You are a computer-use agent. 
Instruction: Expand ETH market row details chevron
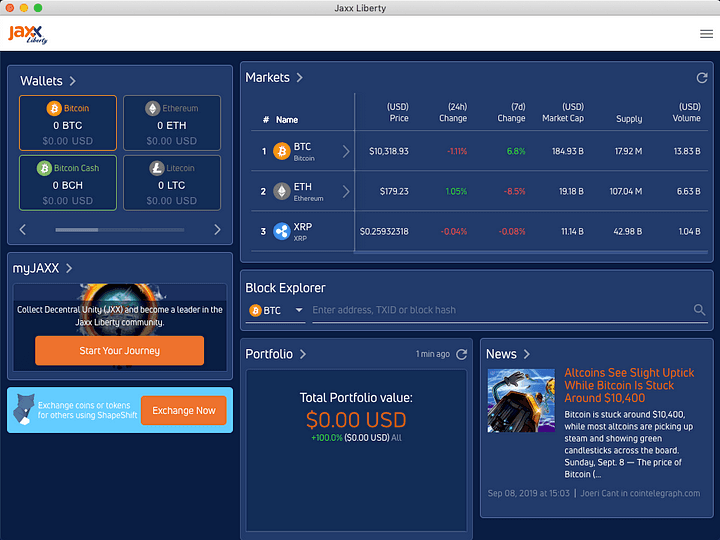click(346, 191)
